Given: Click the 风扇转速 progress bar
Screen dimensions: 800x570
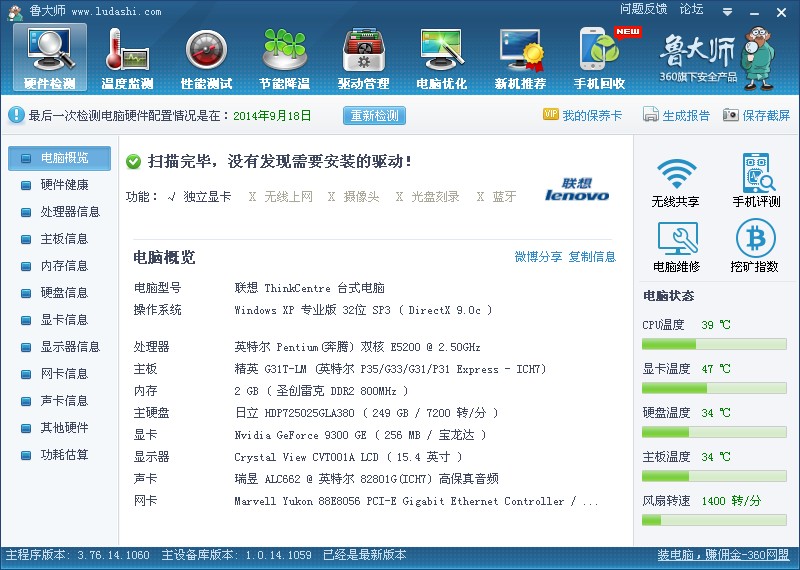Looking at the screenshot, I should tap(714, 520).
